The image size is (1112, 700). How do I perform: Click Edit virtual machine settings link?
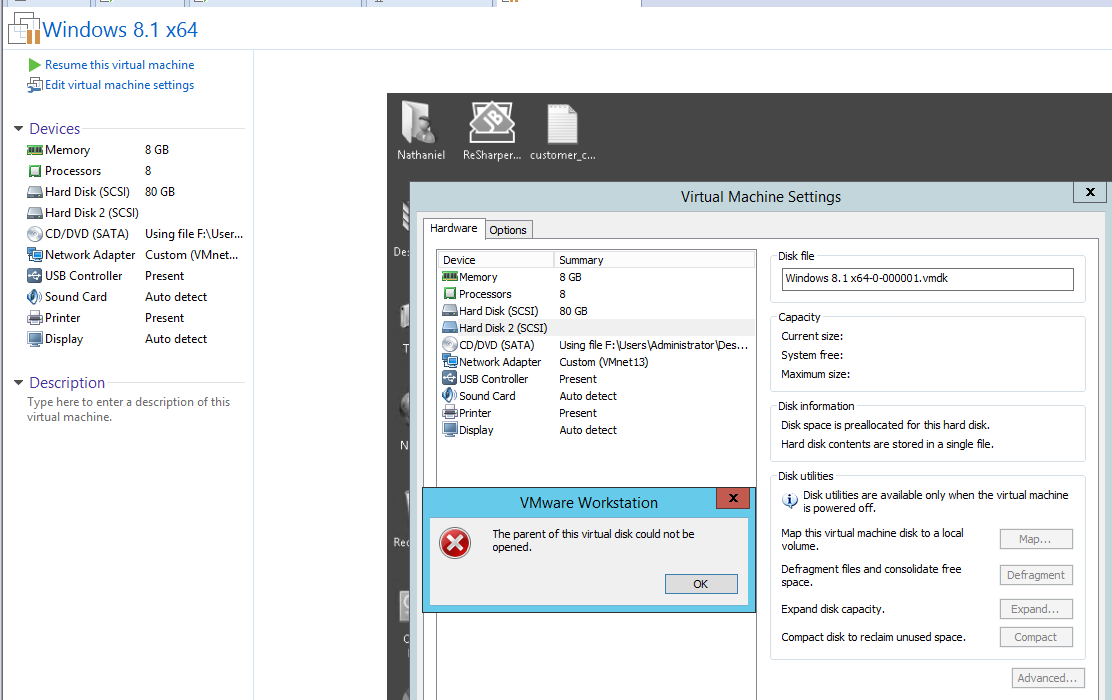pos(119,85)
